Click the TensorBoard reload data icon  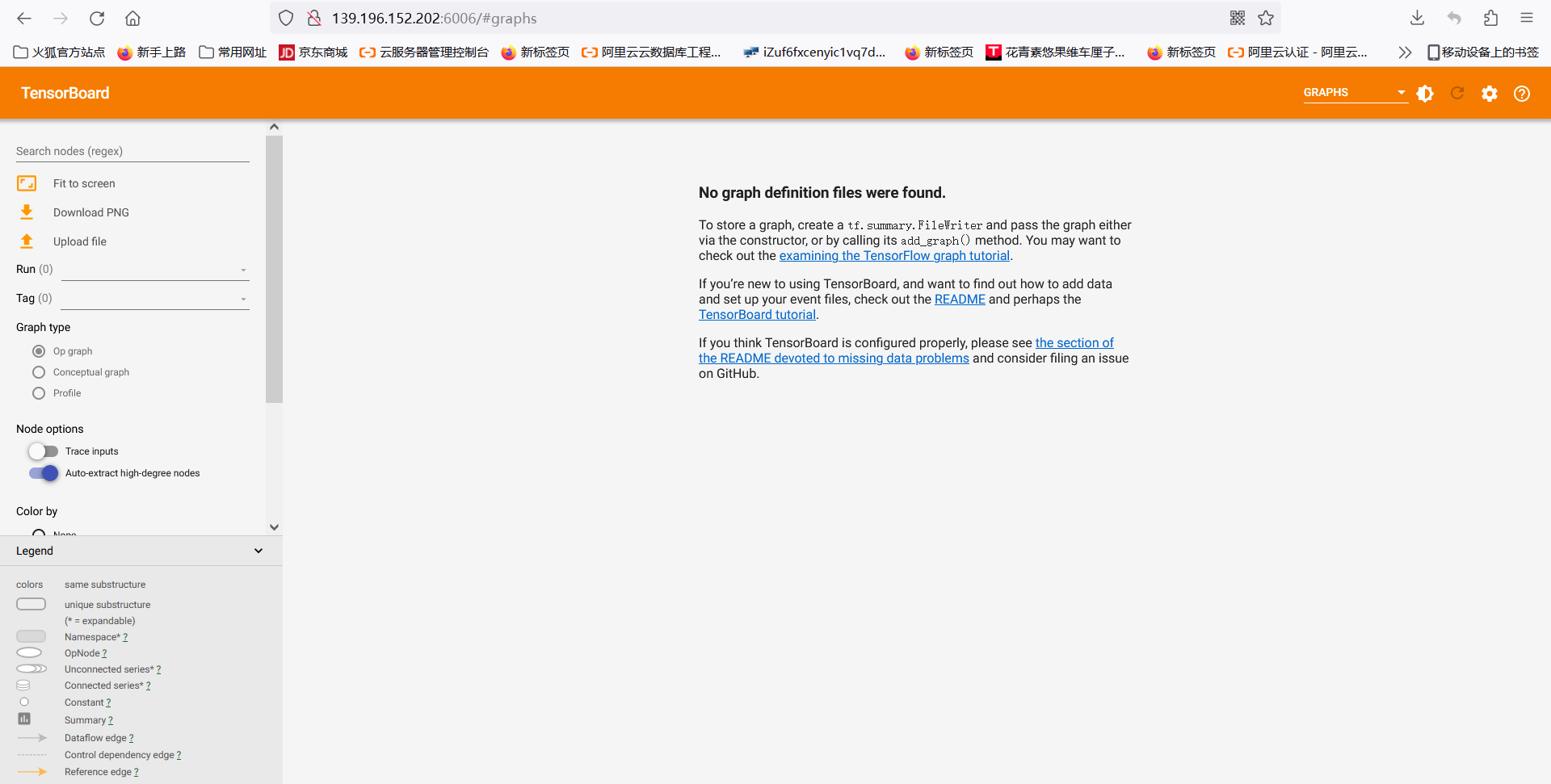pyautogui.click(x=1457, y=94)
